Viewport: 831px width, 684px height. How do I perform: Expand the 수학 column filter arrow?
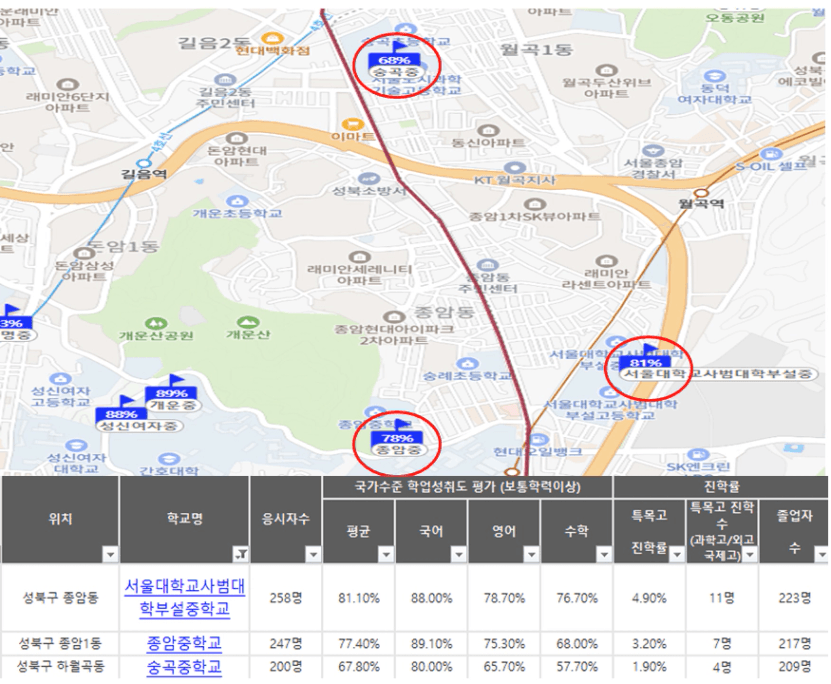604,555
